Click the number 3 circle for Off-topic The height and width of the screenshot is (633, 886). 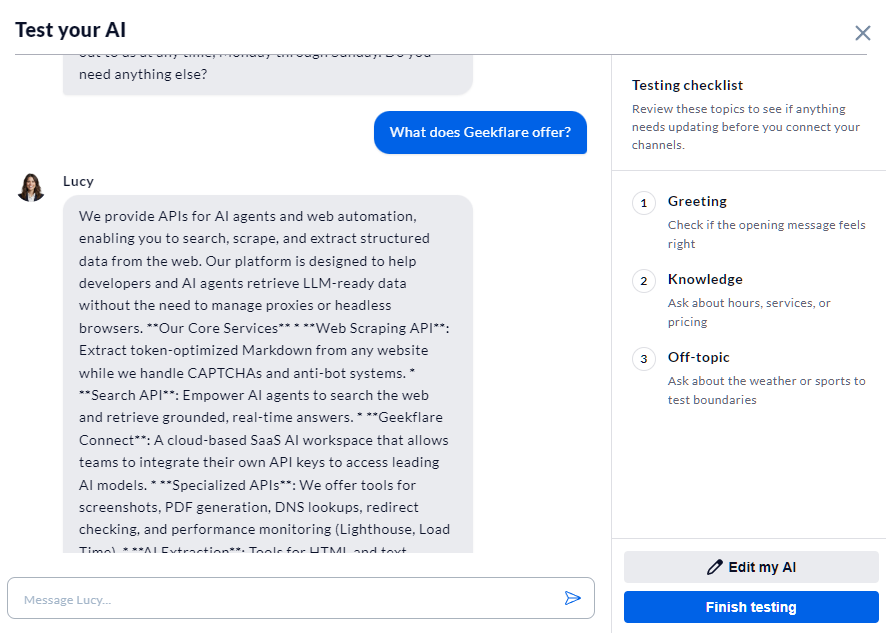[x=644, y=359]
